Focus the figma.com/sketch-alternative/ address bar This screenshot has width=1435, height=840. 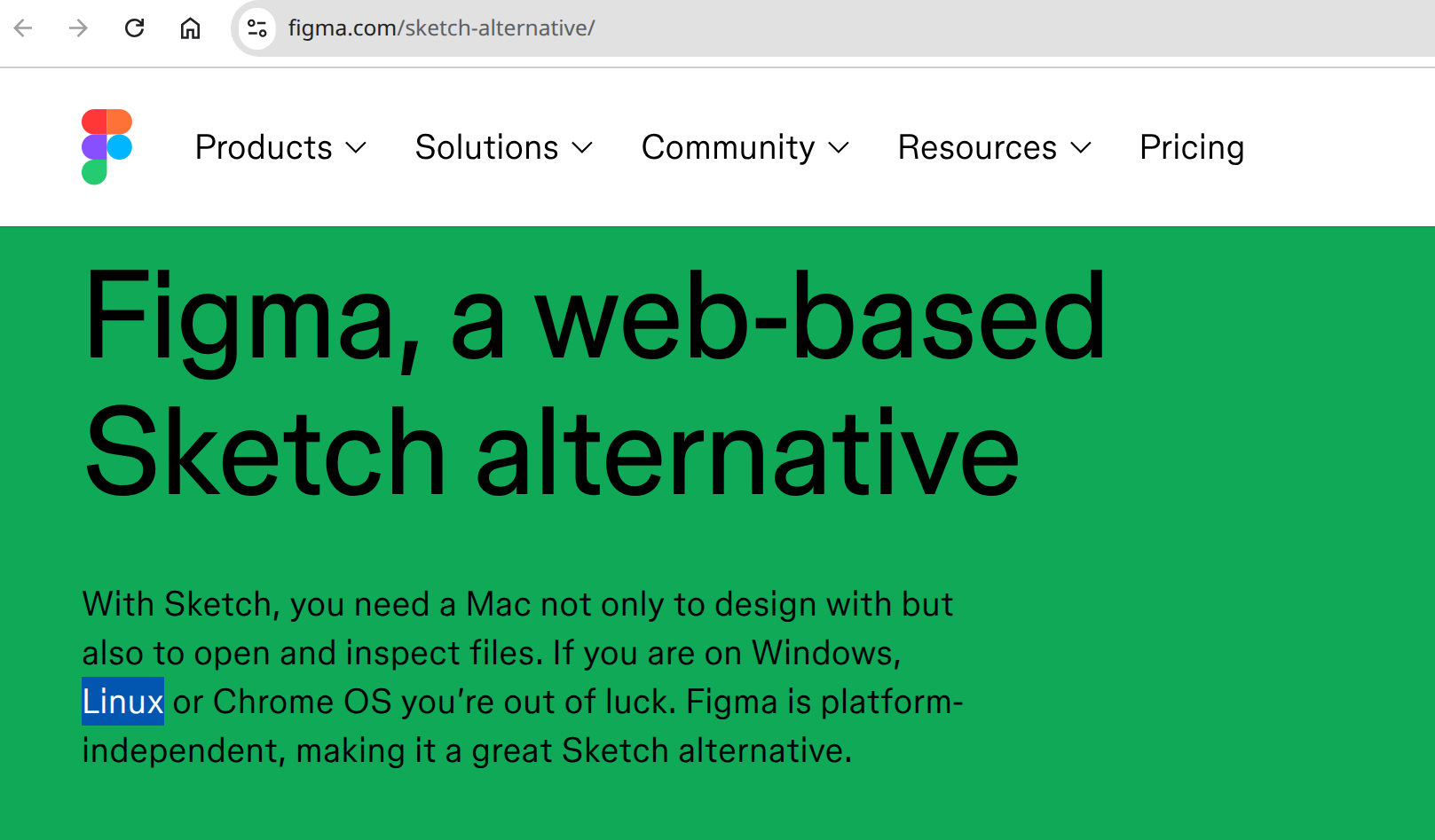point(834,28)
